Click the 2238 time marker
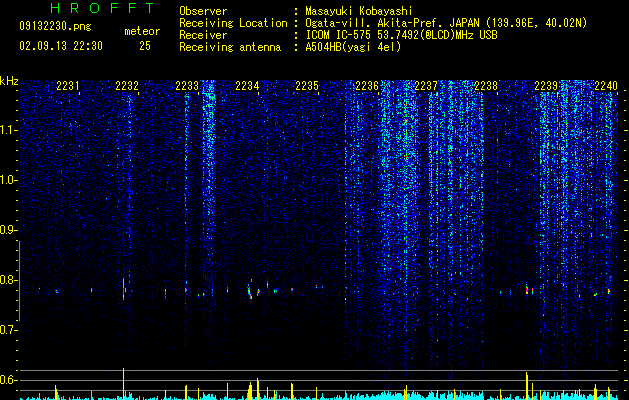 [486, 85]
